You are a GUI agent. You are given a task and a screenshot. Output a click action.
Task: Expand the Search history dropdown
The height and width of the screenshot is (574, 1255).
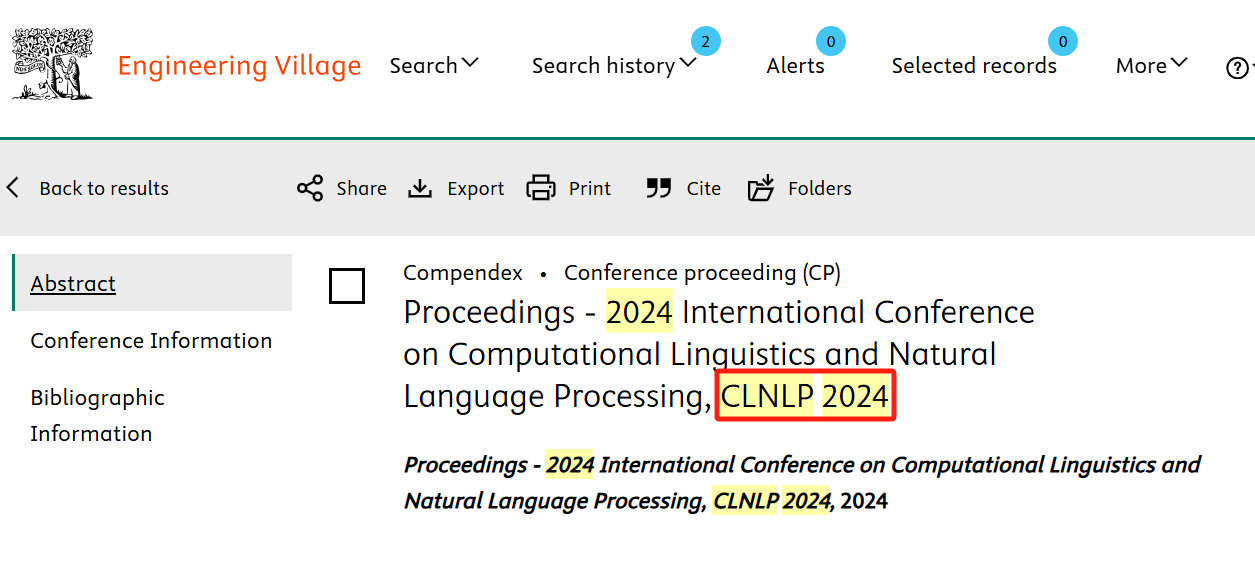613,66
